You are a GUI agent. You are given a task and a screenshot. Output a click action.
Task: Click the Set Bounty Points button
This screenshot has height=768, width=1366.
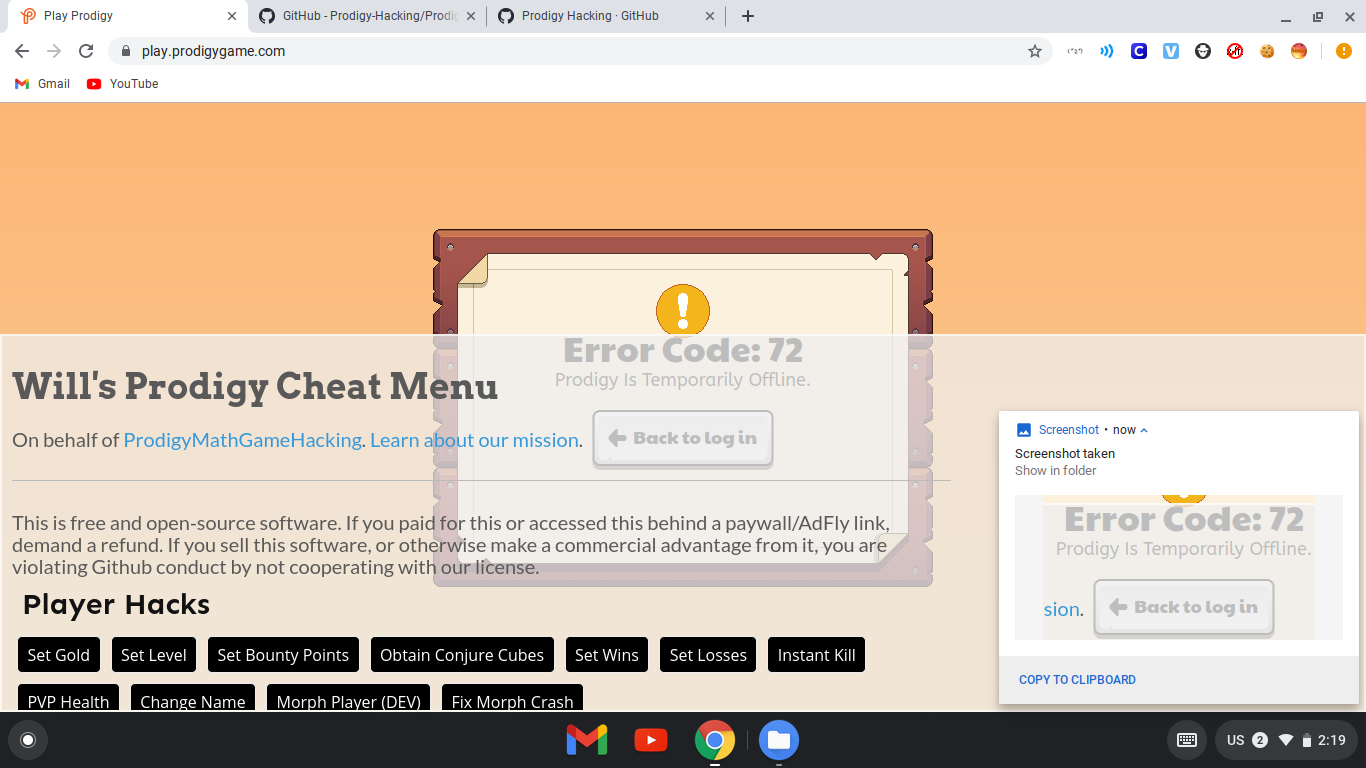pyautogui.click(x=283, y=655)
